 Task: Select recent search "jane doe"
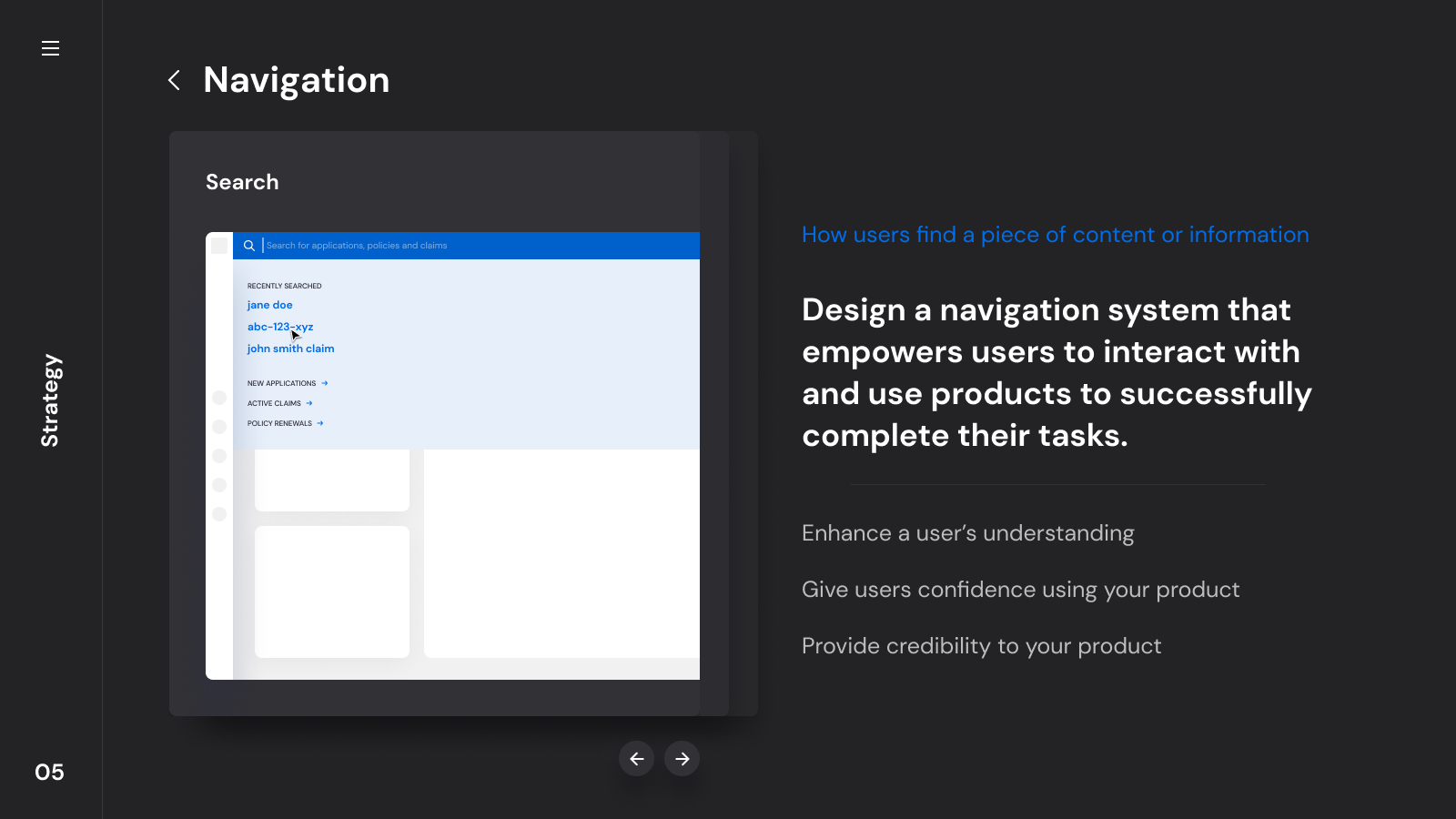coord(270,305)
